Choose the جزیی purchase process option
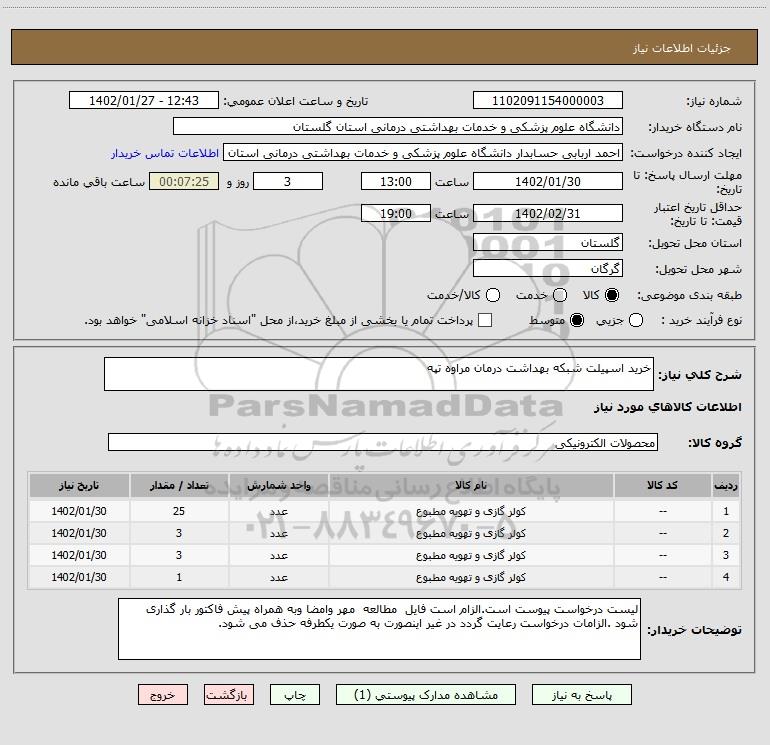 pos(636,320)
